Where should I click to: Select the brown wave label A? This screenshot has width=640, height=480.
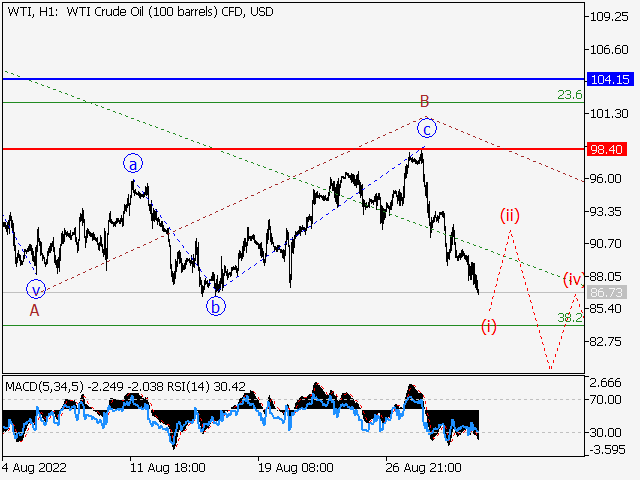(x=34, y=311)
